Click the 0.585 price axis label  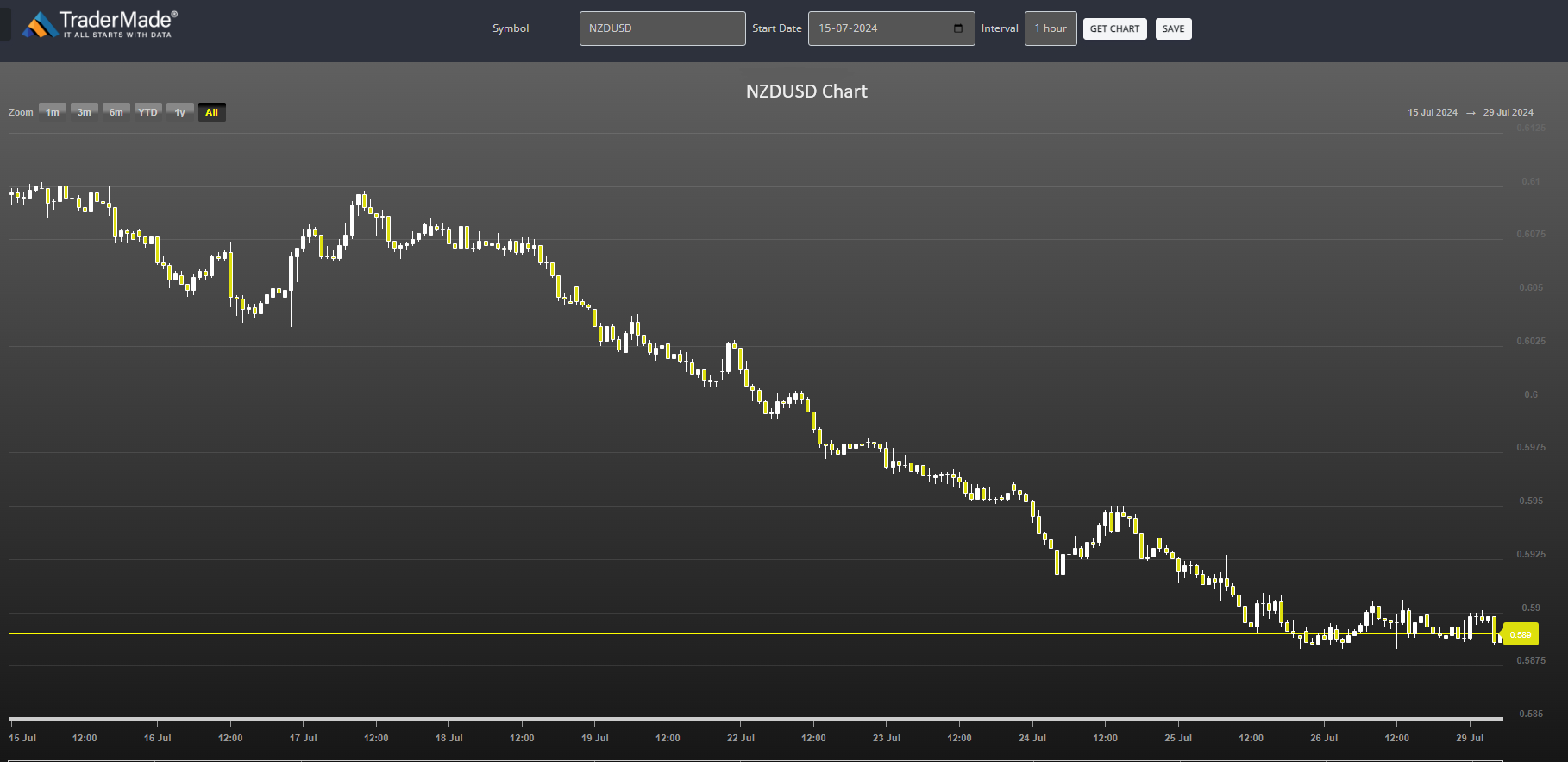pos(1531,714)
